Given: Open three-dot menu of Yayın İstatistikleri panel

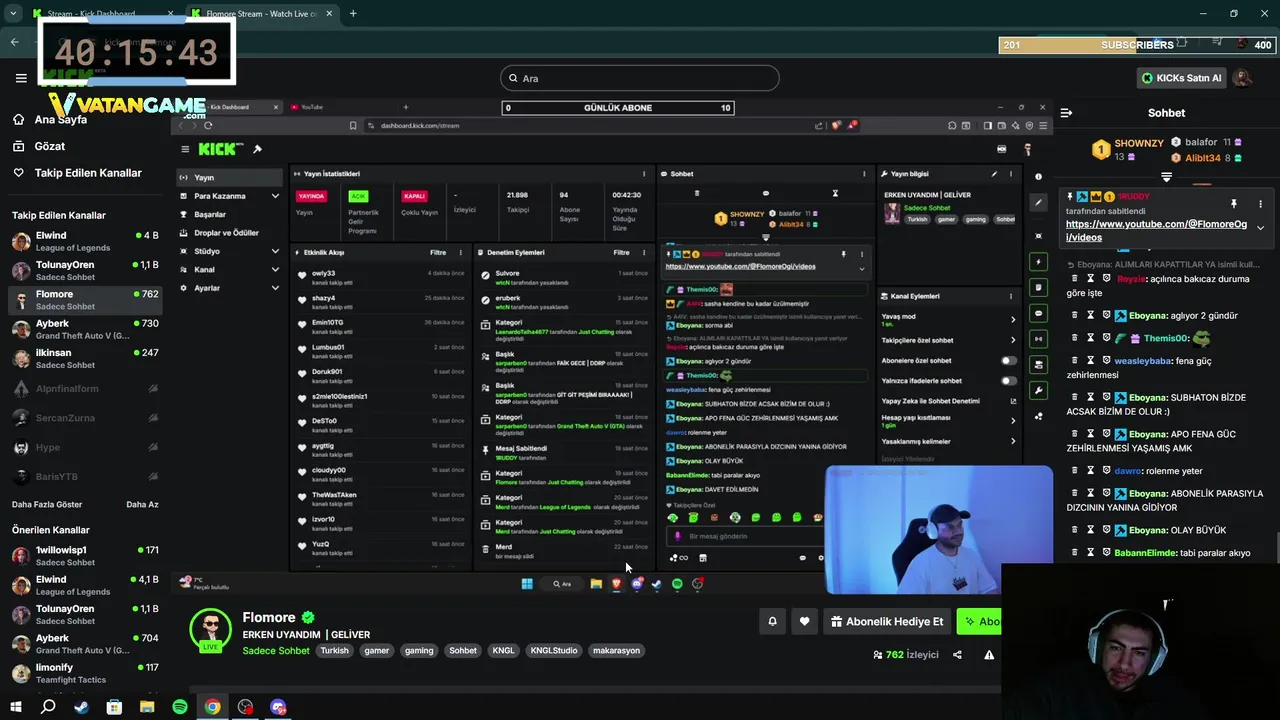Looking at the screenshot, I should coord(644,174).
